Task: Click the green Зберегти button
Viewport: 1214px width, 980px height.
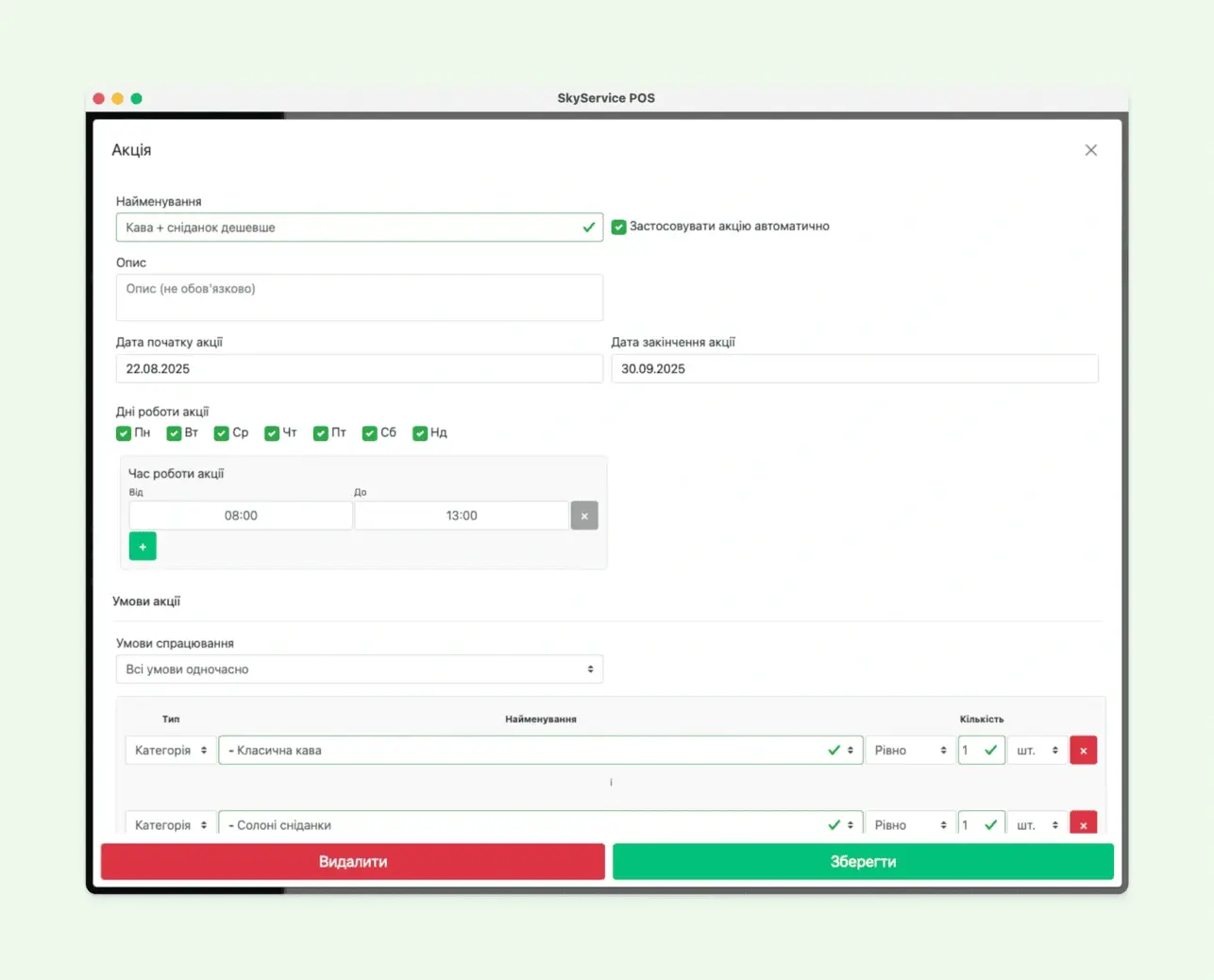Action: 863,862
